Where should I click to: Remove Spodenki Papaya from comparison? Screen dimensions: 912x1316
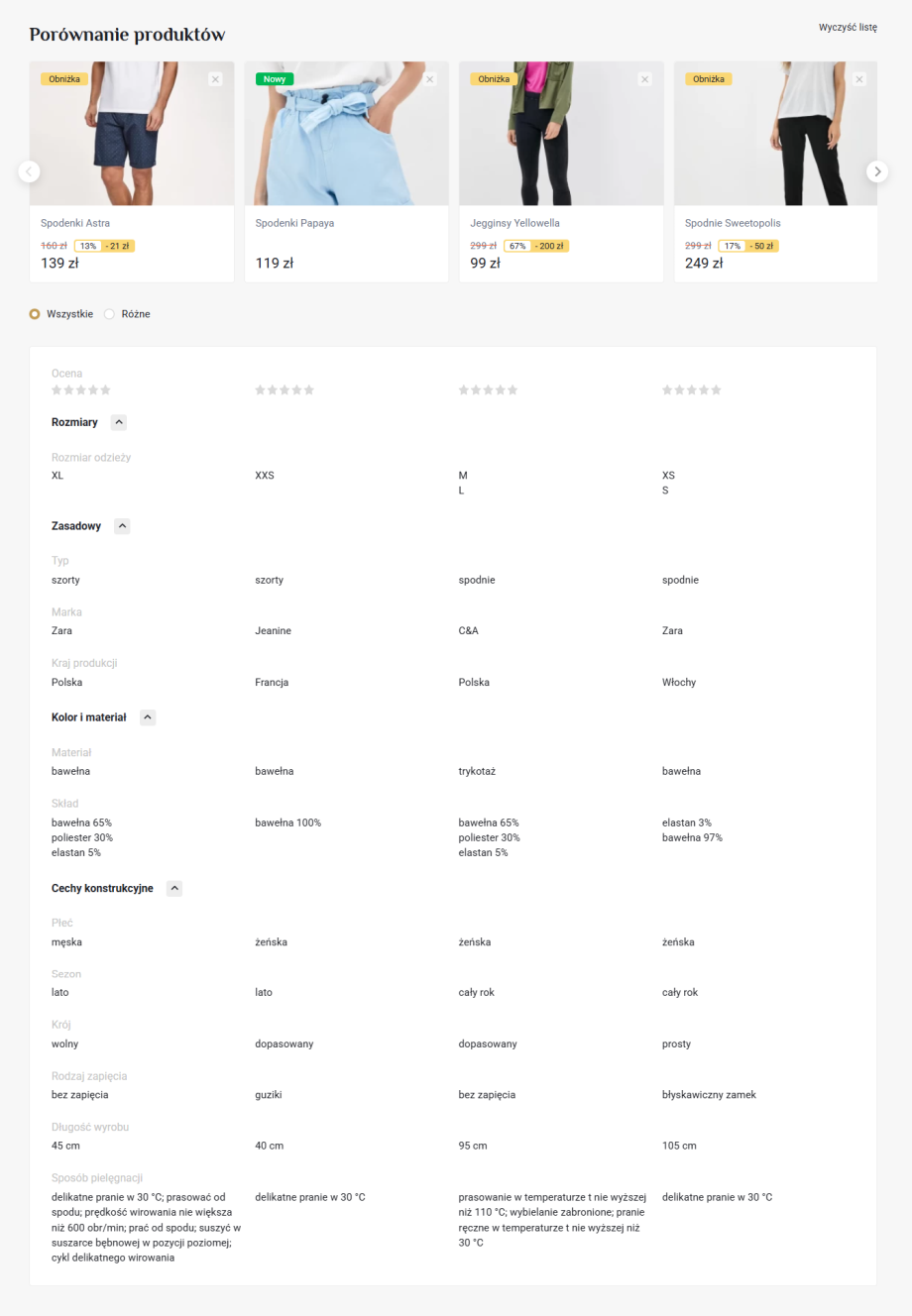tap(429, 79)
